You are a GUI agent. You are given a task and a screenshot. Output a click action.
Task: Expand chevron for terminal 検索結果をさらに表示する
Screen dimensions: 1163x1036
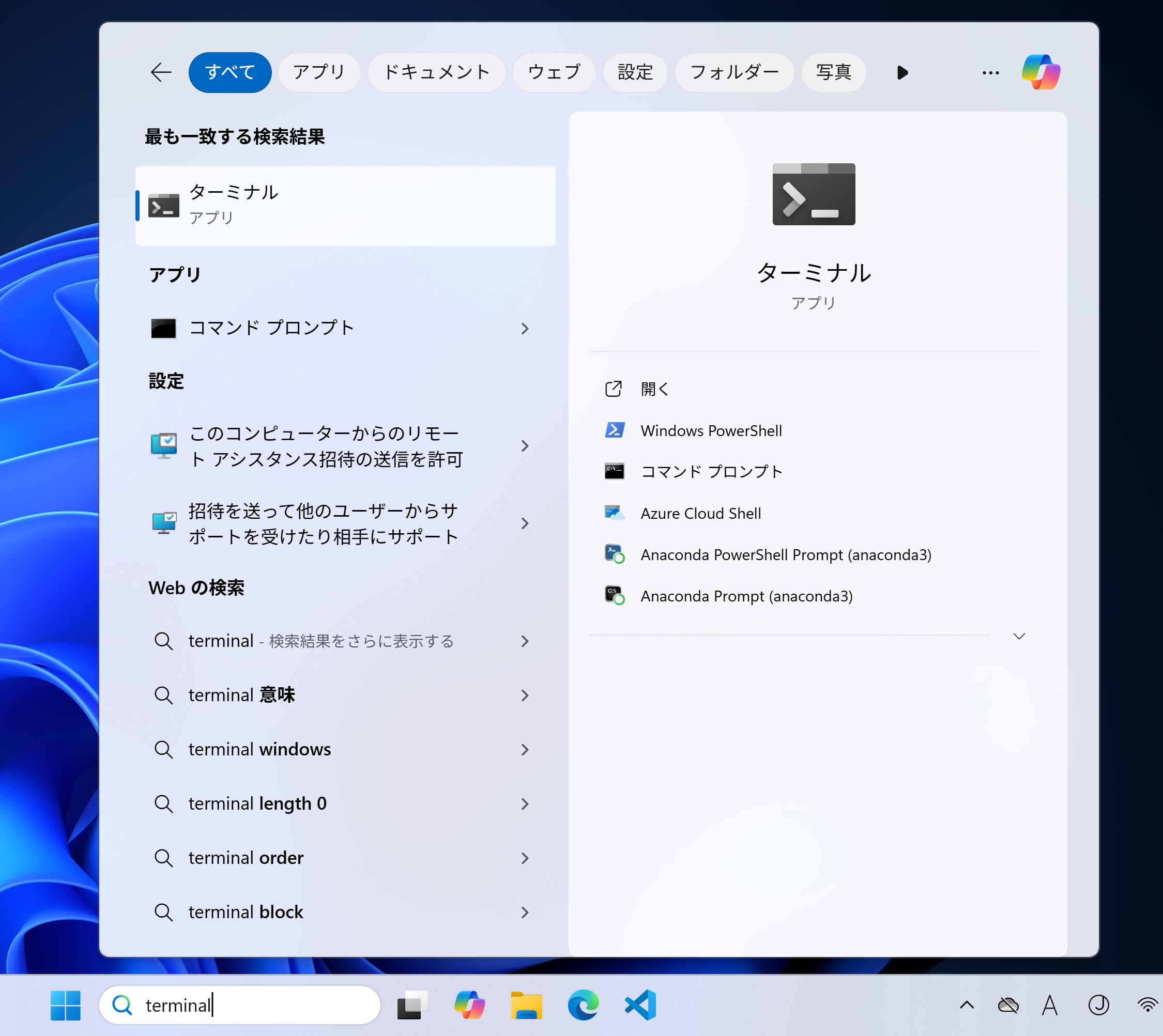coord(525,641)
